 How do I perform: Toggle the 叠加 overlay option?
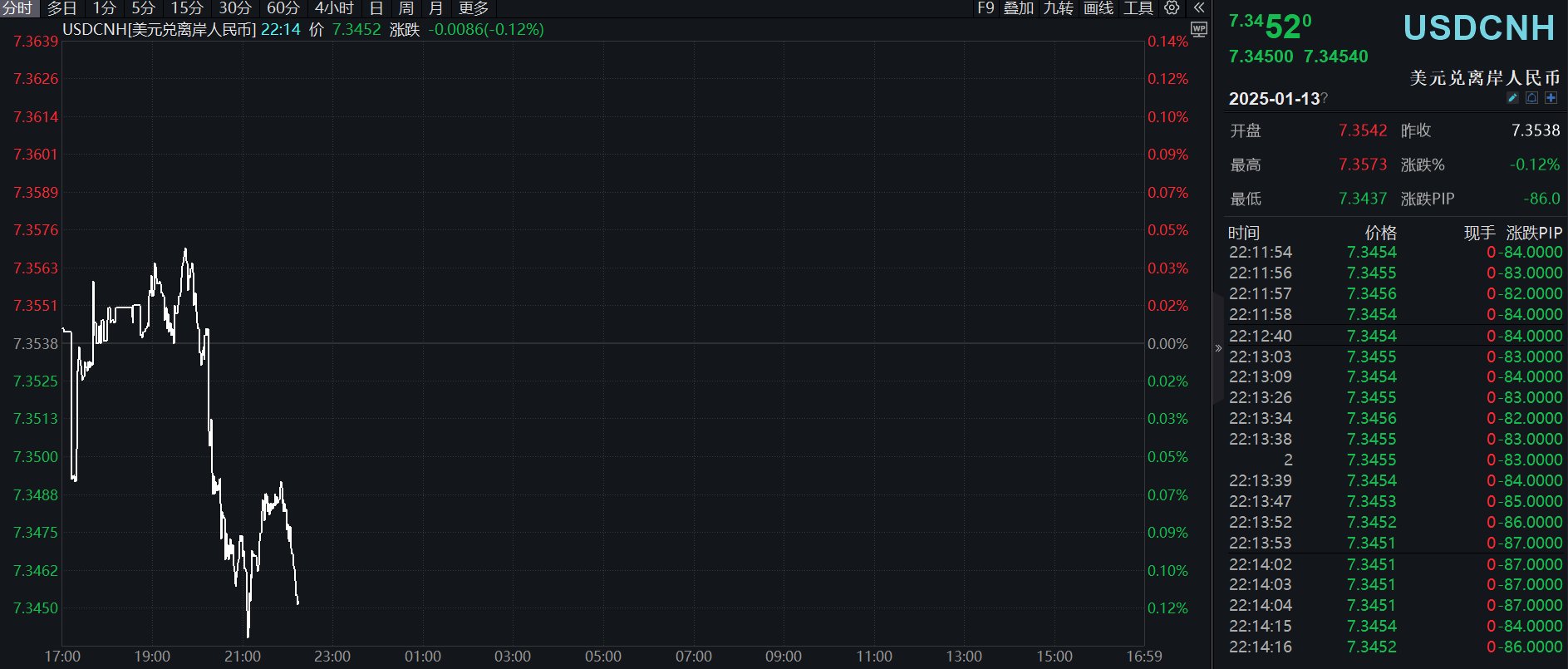coord(1019,8)
